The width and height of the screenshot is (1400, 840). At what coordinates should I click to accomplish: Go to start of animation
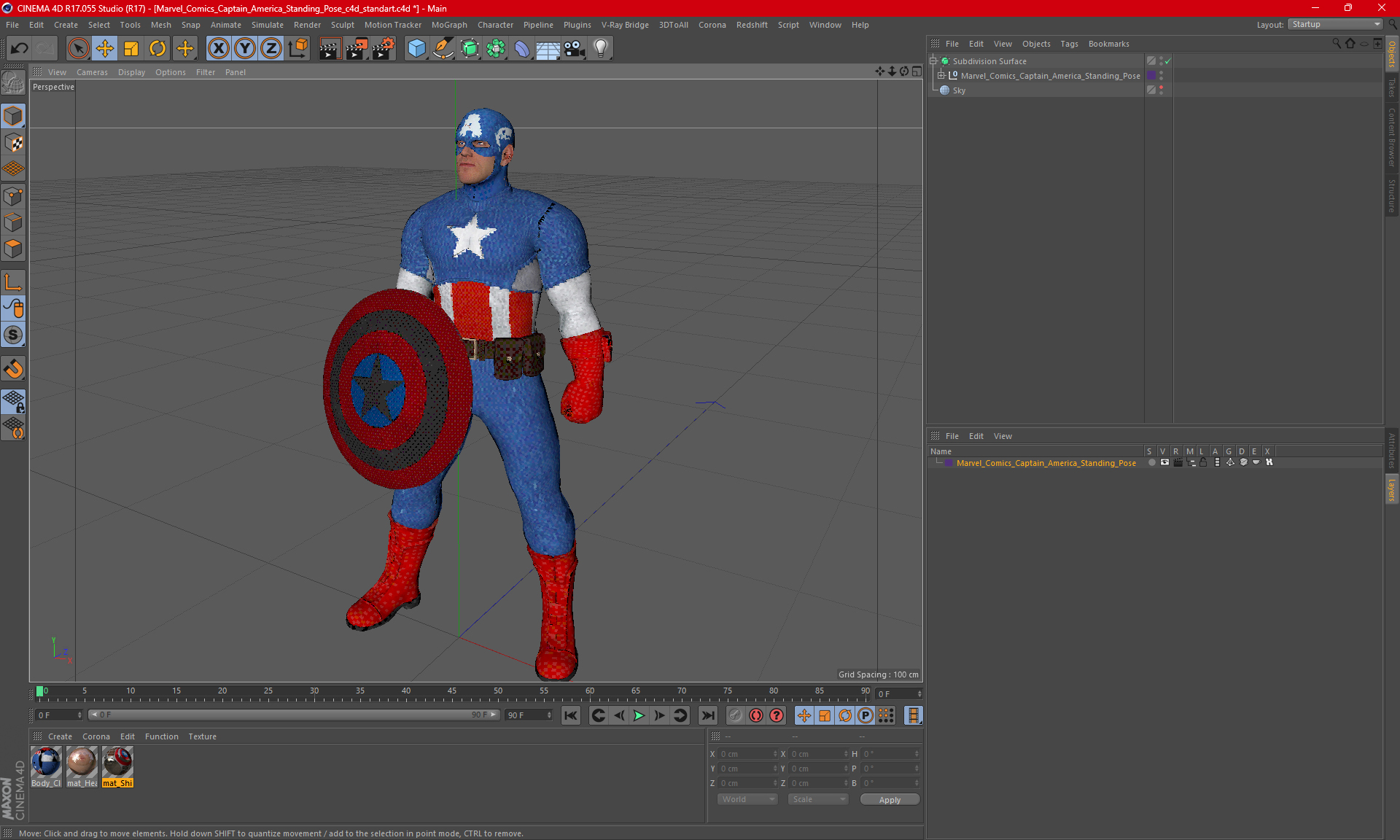[571, 715]
